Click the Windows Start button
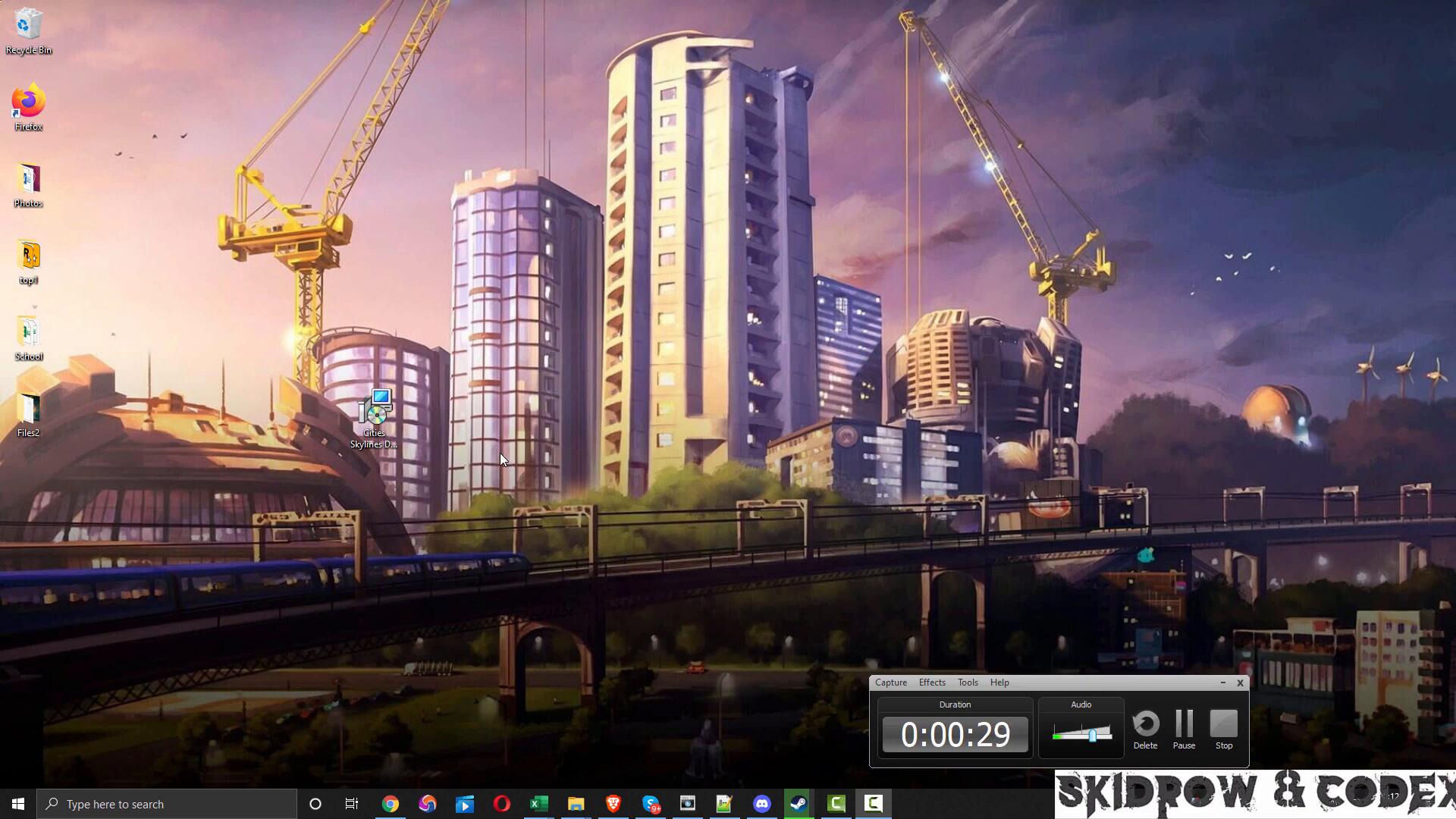1456x819 pixels. [18, 804]
